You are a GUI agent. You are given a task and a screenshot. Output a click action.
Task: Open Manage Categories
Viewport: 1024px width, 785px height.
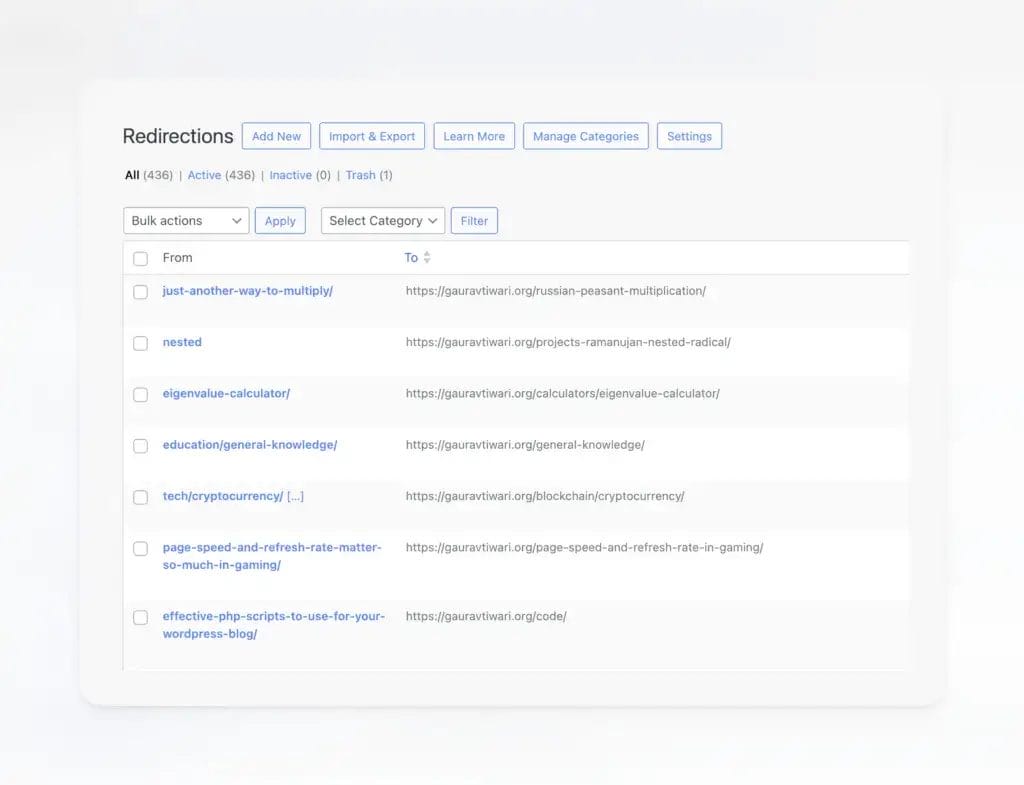[585, 136]
